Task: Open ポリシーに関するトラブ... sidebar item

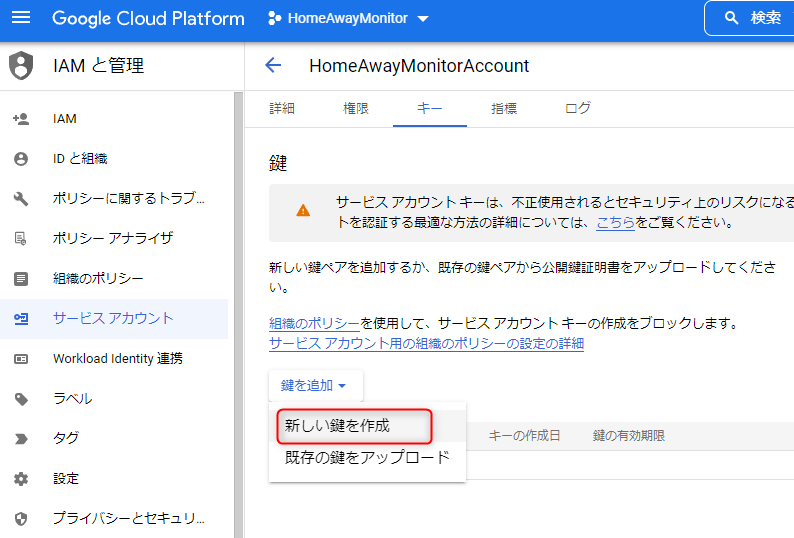Action: point(114,199)
